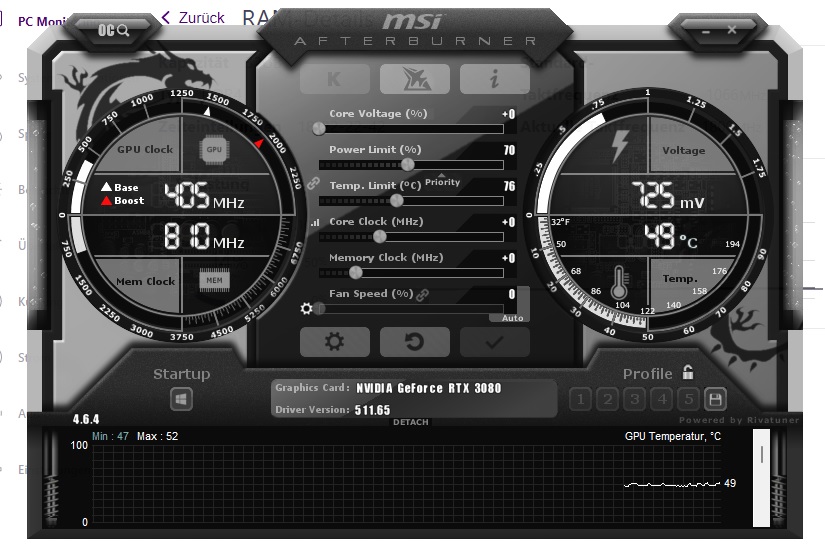Screen dimensions: 825x554
Task: Click the Power Limit value 70
Action: (x=509, y=150)
